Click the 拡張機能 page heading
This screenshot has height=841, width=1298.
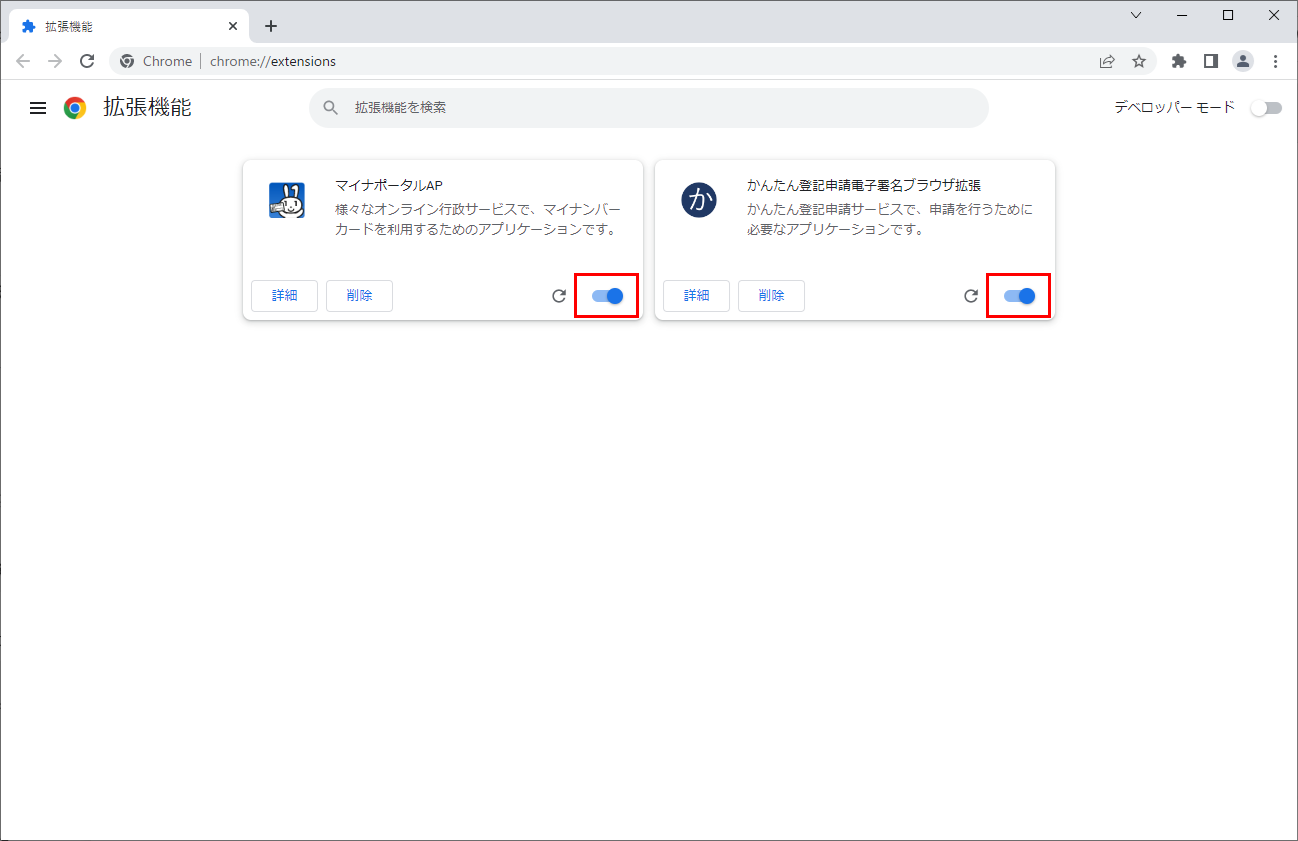point(147,107)
